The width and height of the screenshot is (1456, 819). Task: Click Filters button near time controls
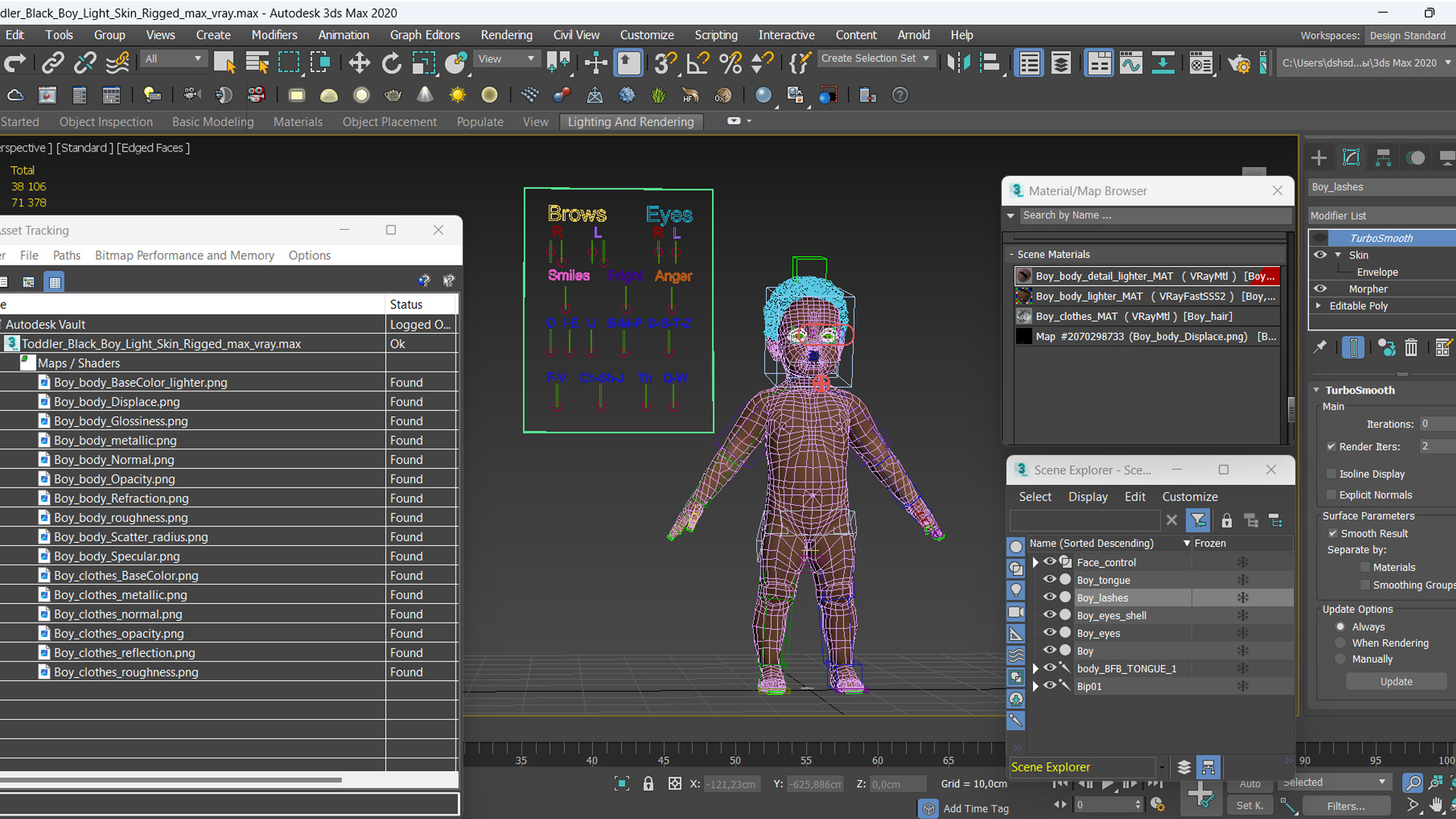coord(1346,806)
